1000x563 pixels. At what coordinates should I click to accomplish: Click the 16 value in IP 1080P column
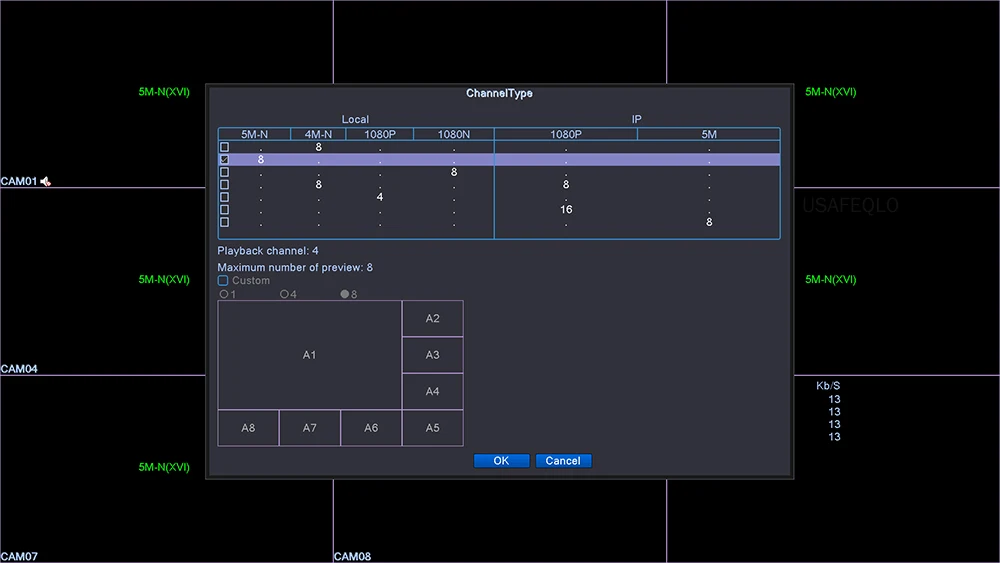(x=566, y=210)
